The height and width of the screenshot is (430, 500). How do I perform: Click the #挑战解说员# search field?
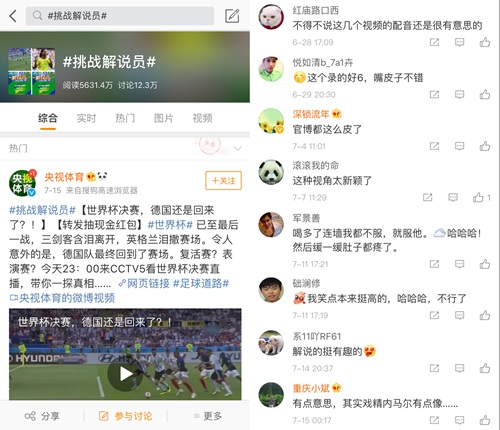tap(120, 16)
